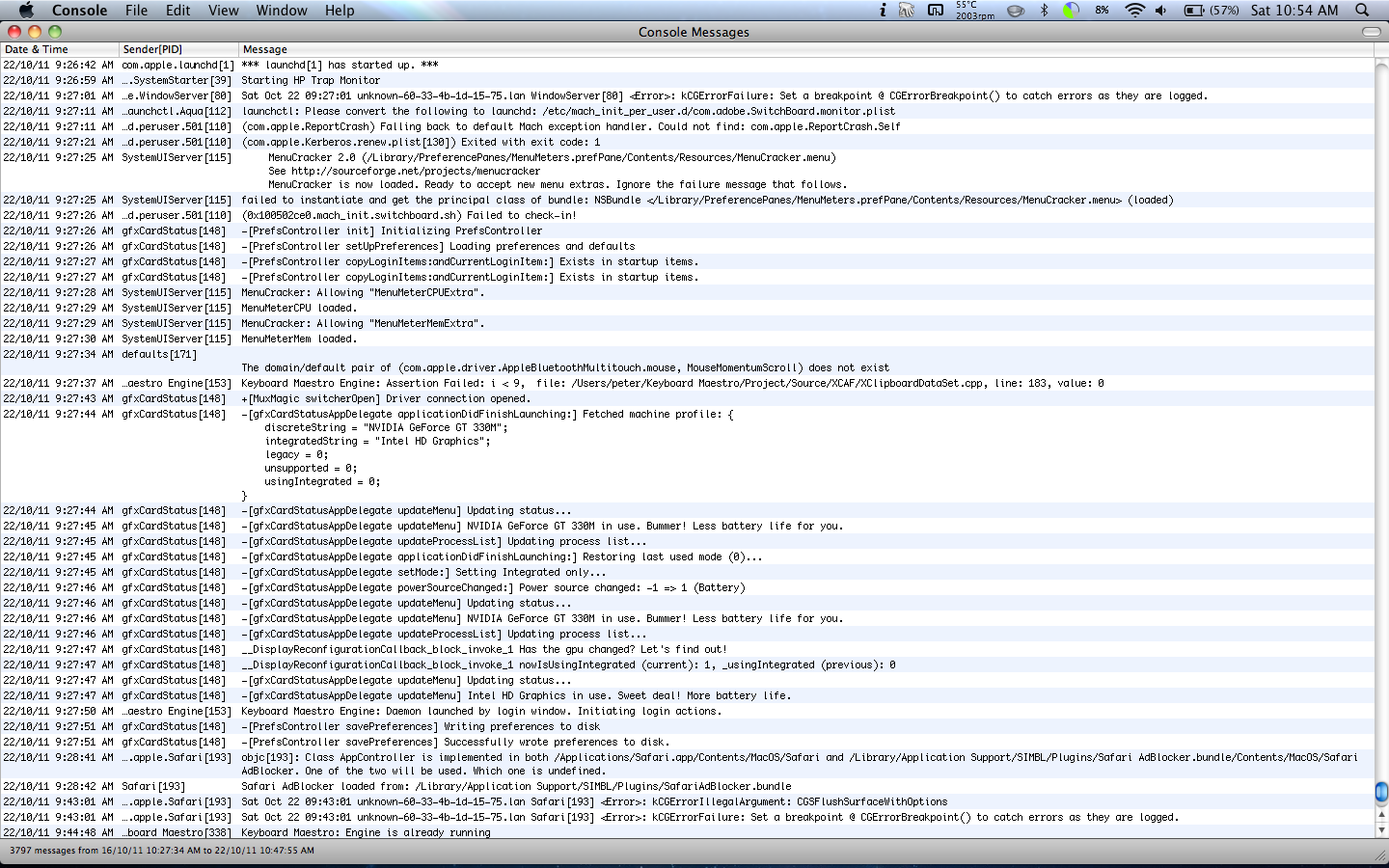Select 'Safari AdBlocker loaded from' row
Screen dimensions: 1389x868
click(687, 786)
